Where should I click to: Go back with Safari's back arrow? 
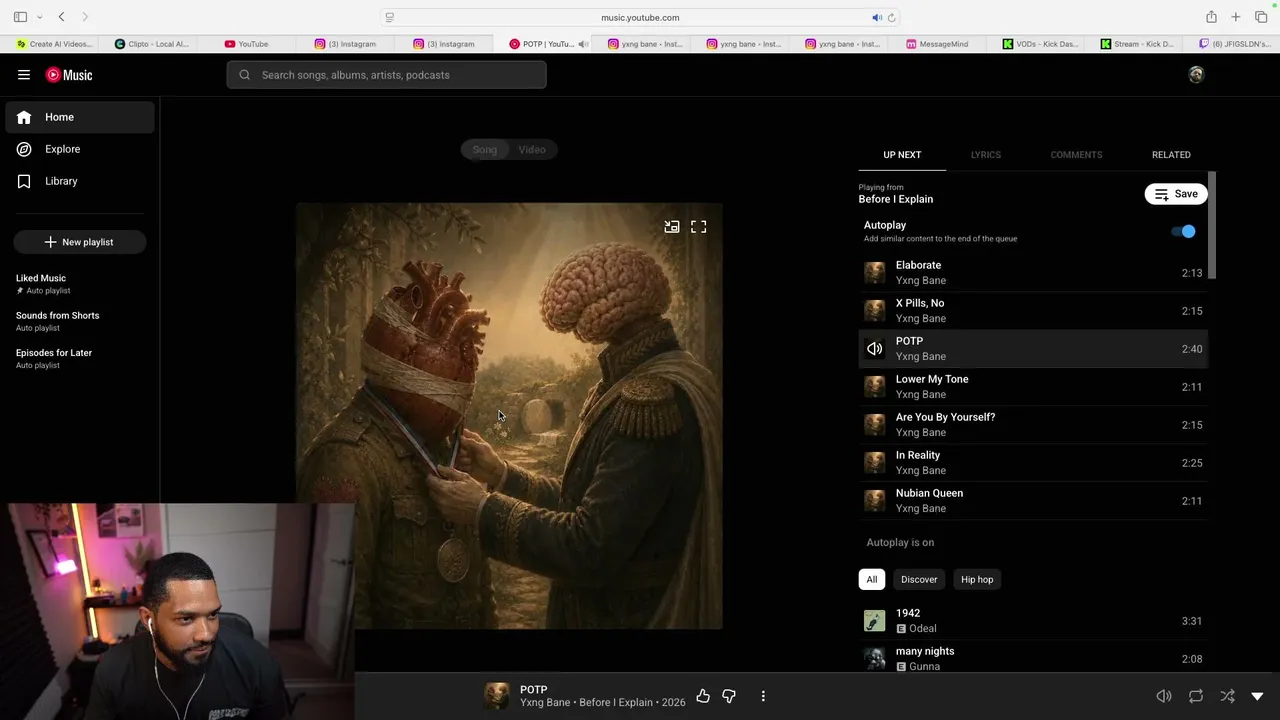coord(61,17)
